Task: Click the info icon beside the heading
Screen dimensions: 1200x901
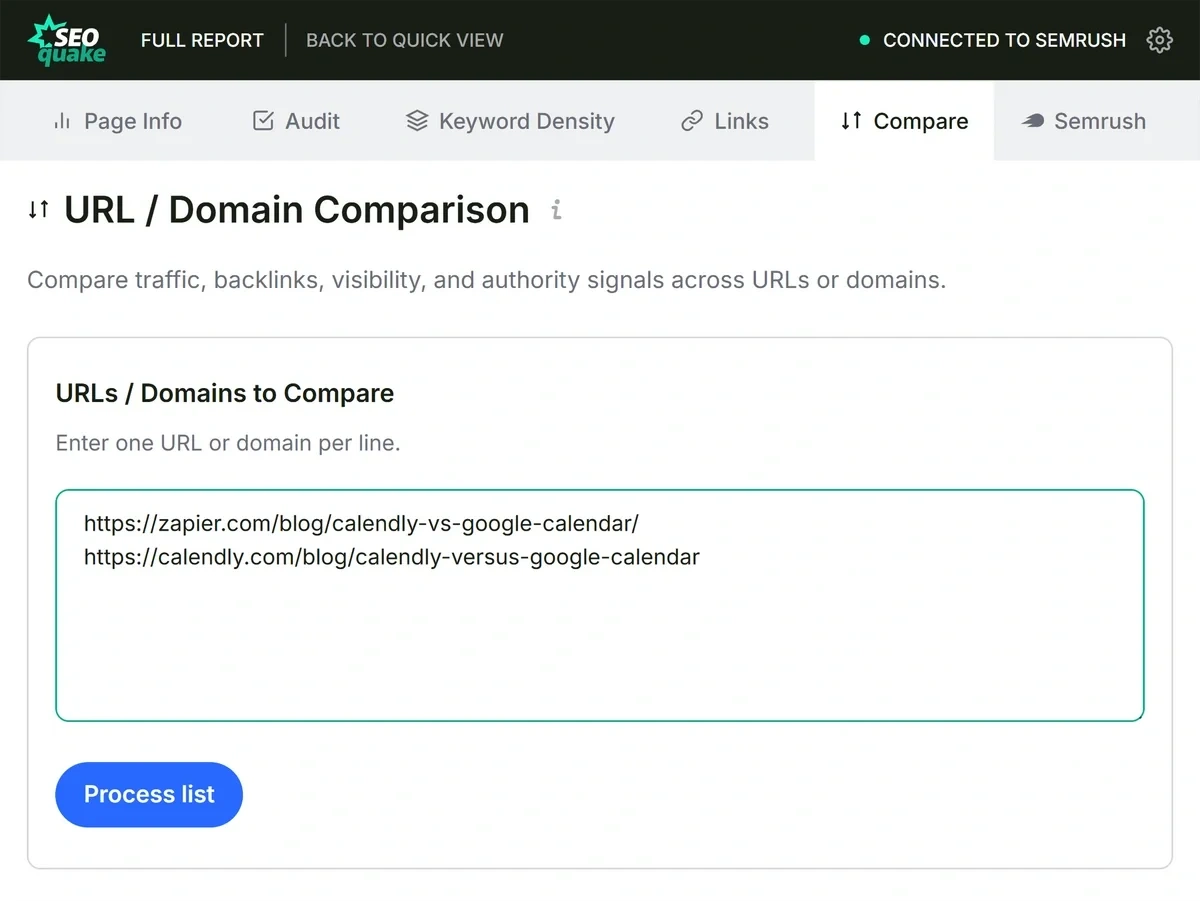Action: tap(557, 210)
